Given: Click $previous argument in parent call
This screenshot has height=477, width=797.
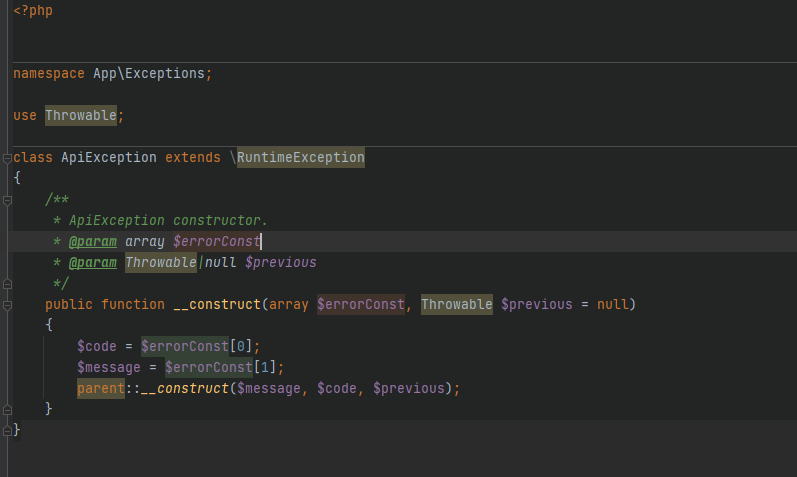Looking at the screenshot, I should [409, 389].
